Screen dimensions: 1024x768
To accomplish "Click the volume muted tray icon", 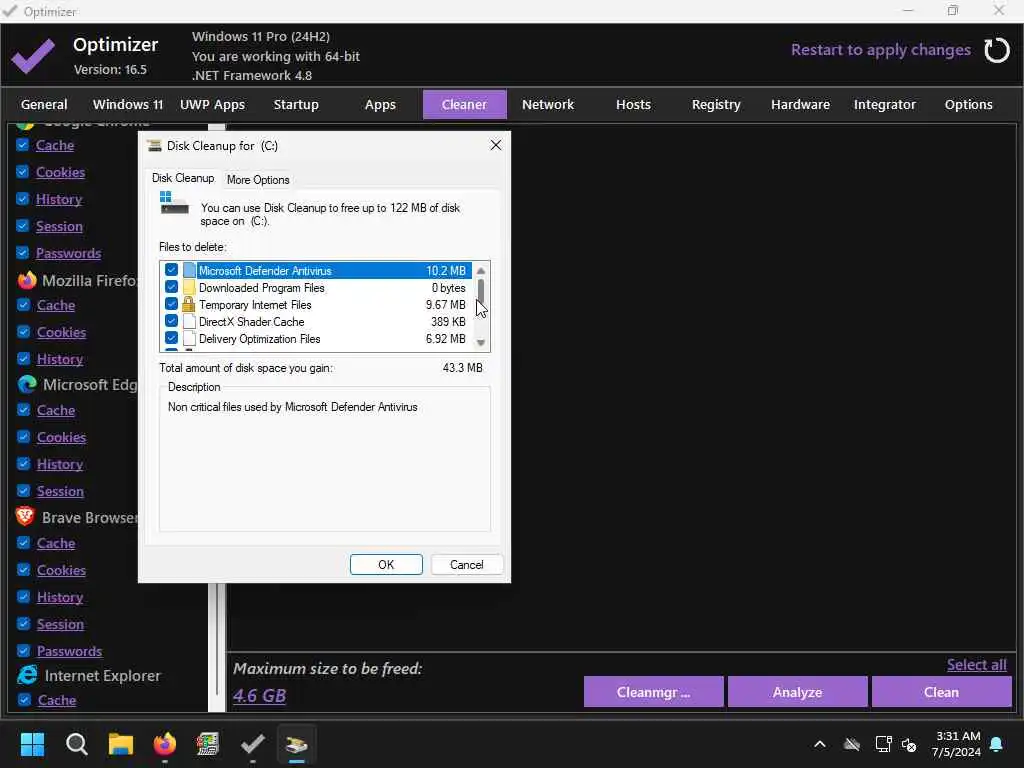I will [909, 744].
